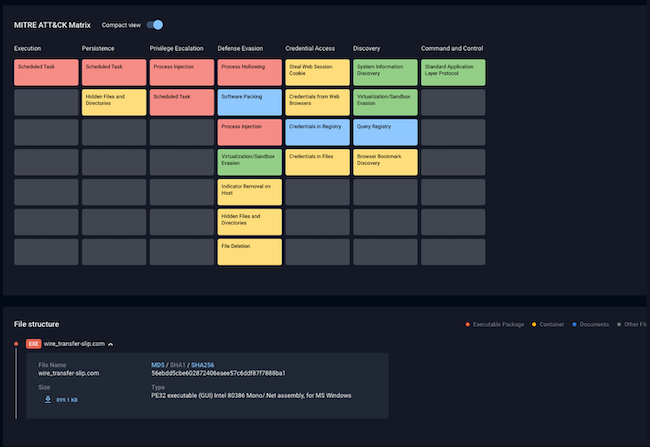Click the Documents legend item

click(590, 324)
